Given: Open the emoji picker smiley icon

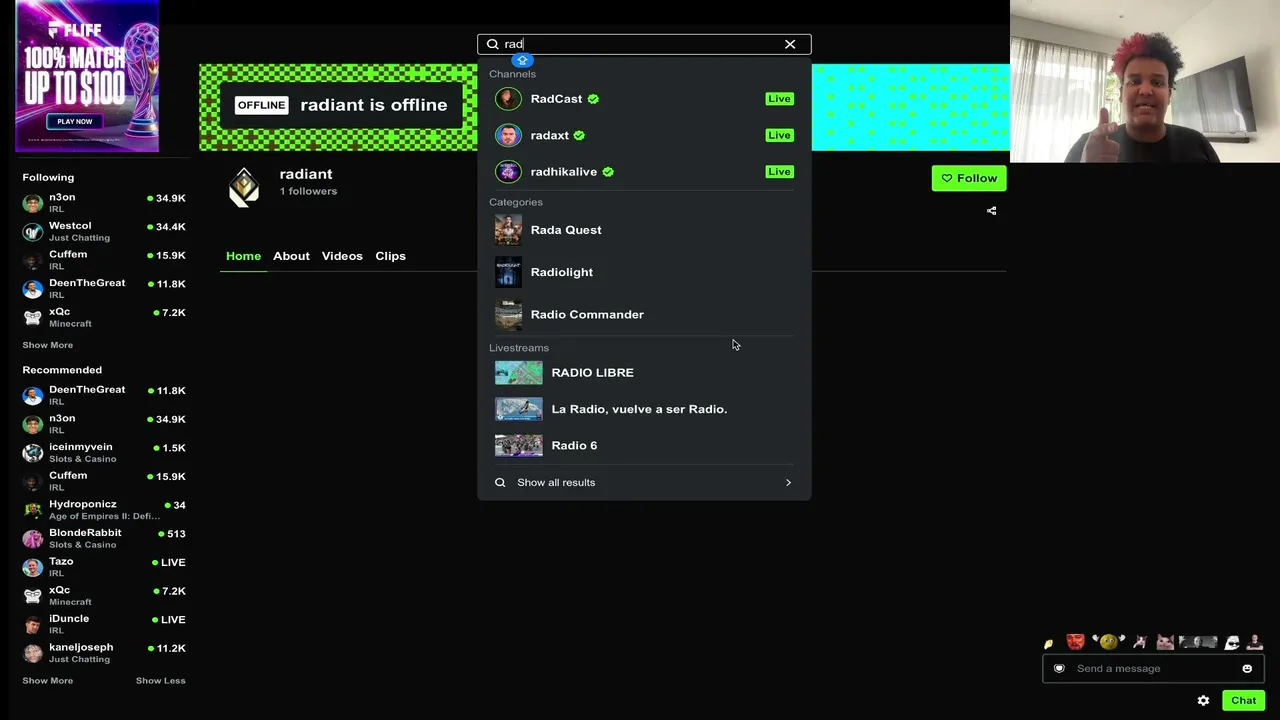Looking at the screenshot, I should point(1247,669).
